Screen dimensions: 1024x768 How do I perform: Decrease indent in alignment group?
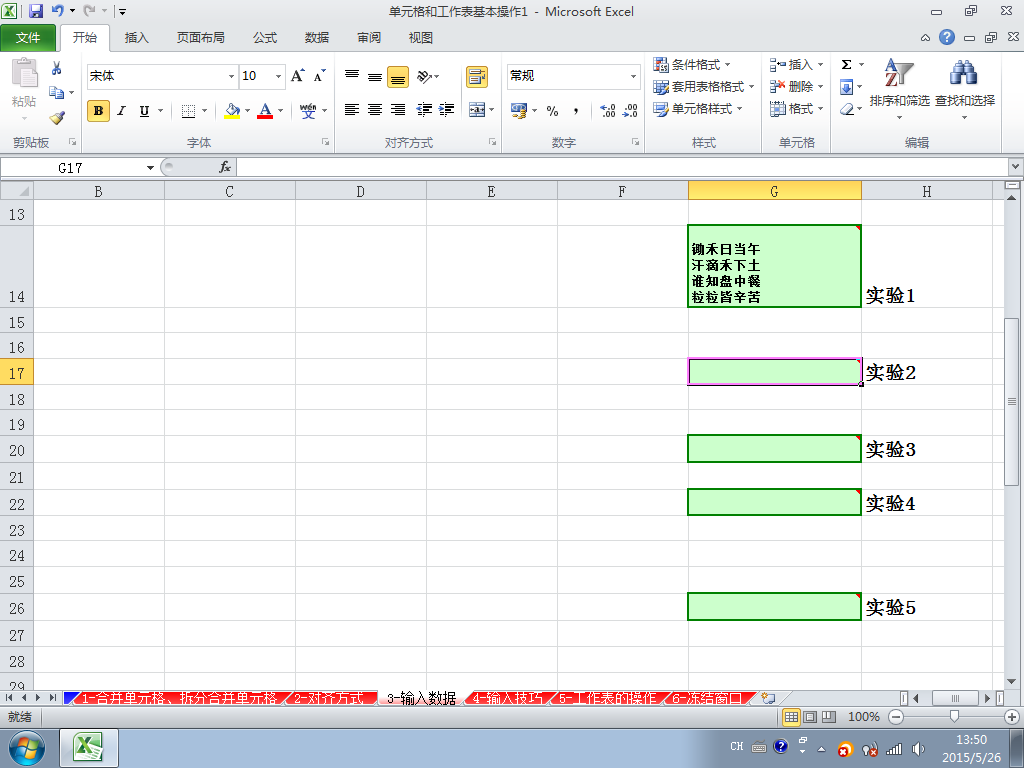[x=424, y=110]
